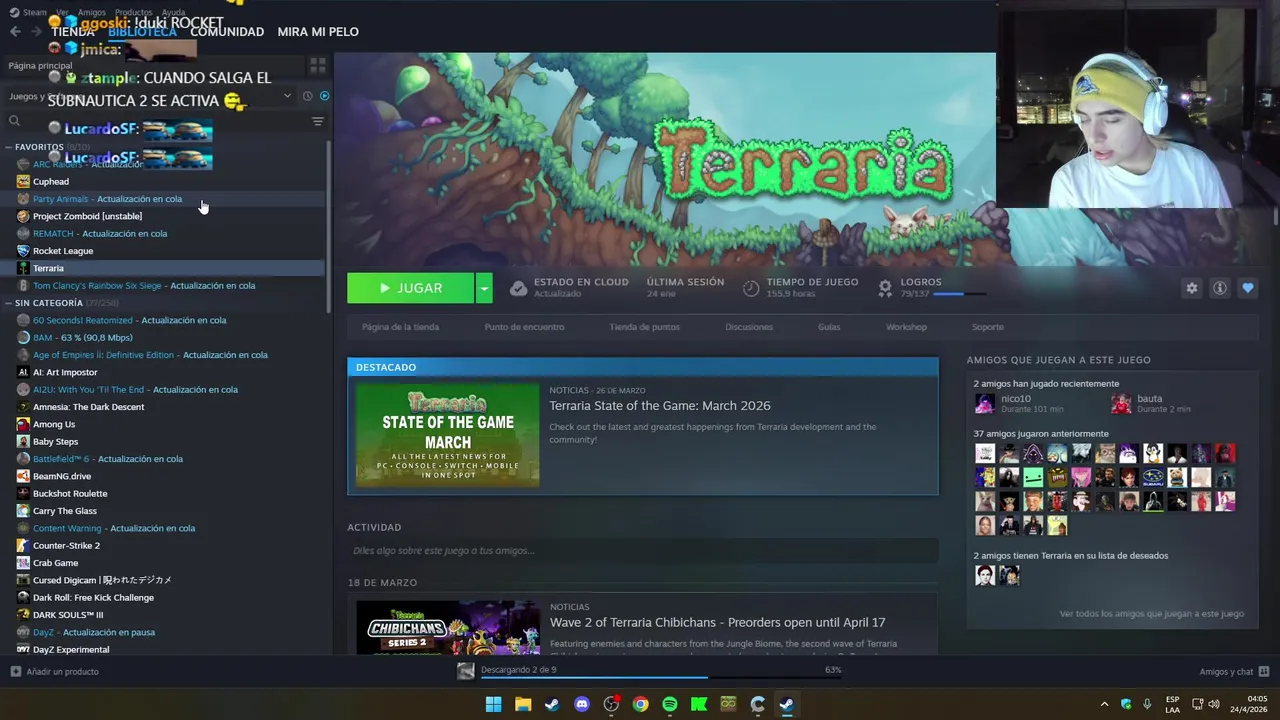Open advanced library filters icon
Viewport: 1280px width, 720px height.
pos(318,121)
